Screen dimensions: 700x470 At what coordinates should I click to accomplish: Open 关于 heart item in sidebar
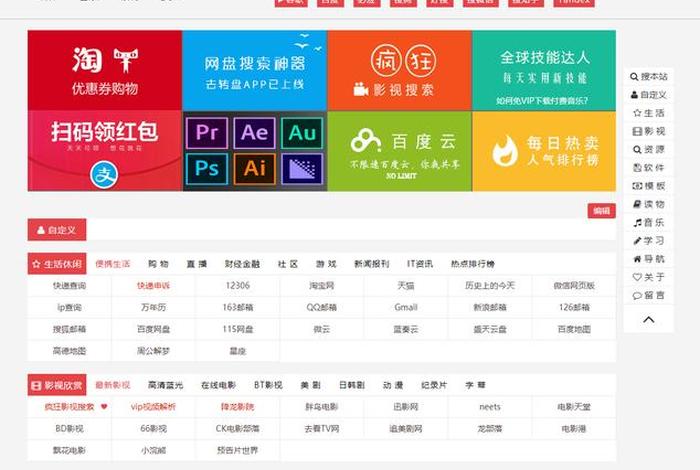[x=649, y=277]
